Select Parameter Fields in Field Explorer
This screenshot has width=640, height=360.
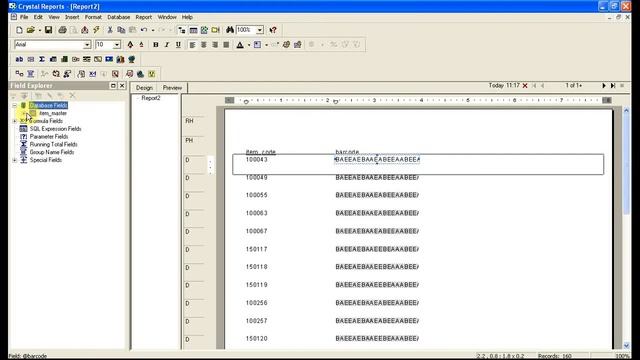tap(49, 136)
